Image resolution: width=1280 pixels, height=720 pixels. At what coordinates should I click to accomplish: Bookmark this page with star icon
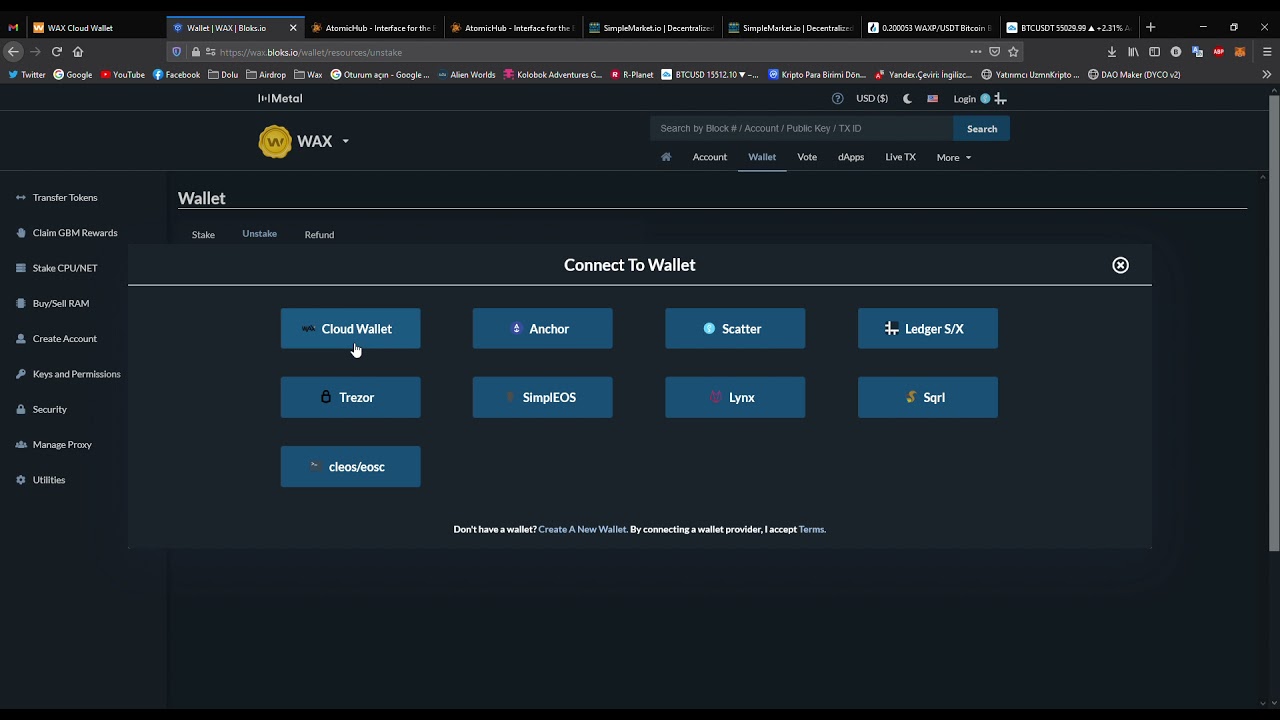click(x=1013, y=51)
